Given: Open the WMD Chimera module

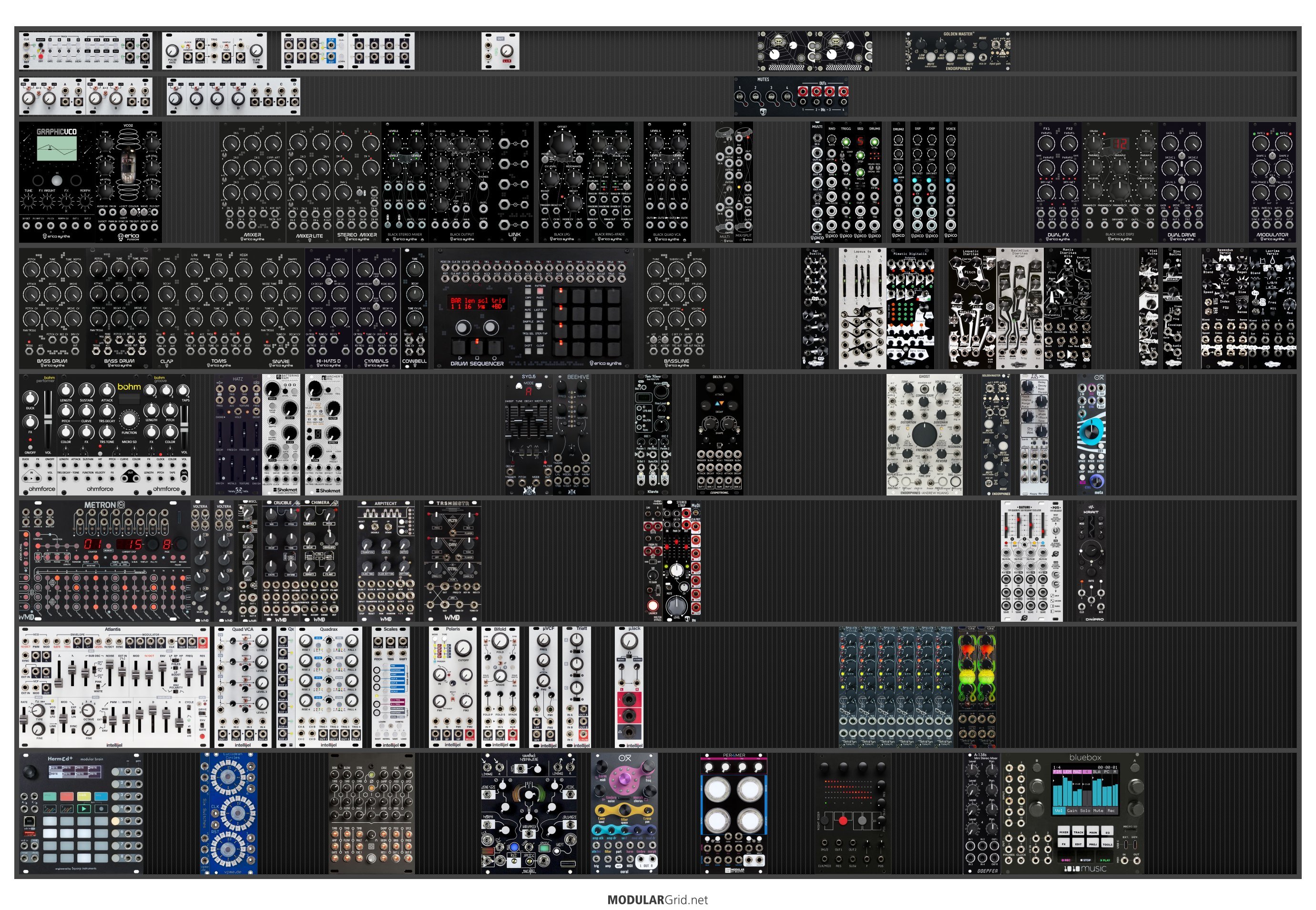Looking at the screenshot, I should tap(319, 561).
